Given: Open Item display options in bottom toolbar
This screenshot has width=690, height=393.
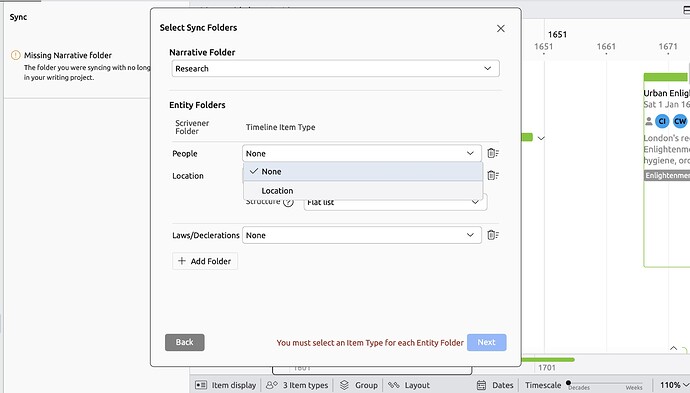Looking at the screenshot, I should 226,385.
